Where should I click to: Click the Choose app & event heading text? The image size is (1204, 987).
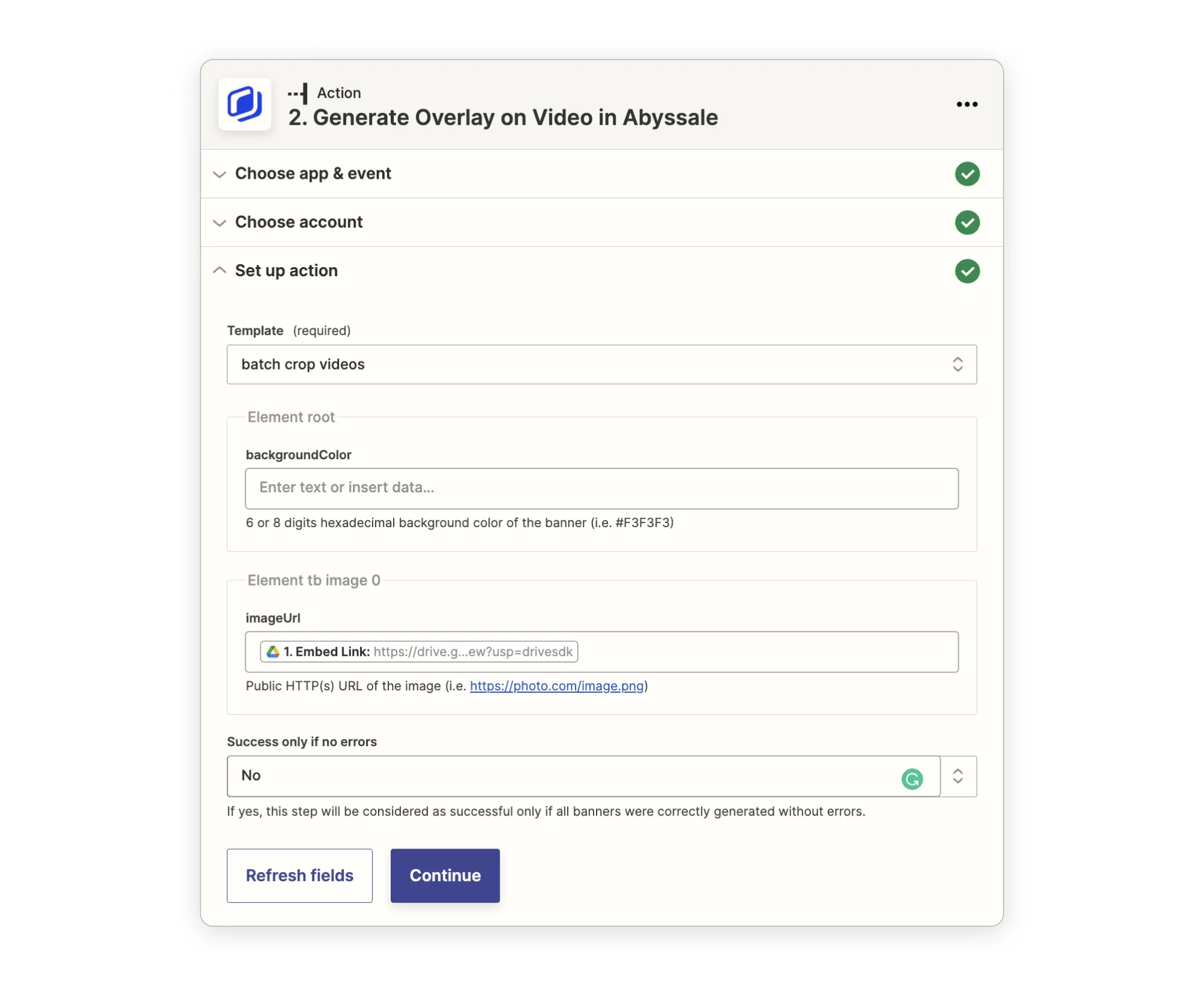[313, 174]
